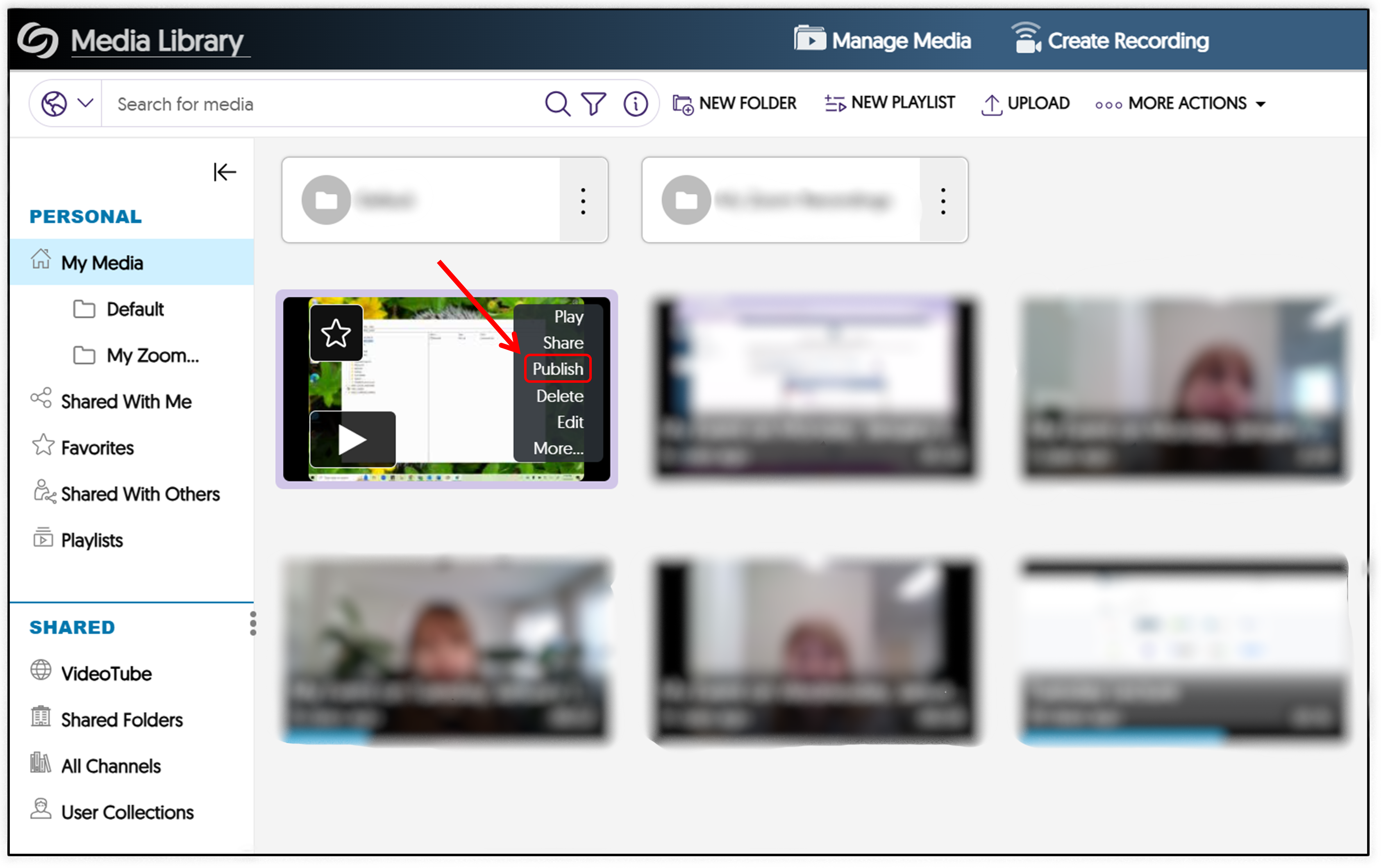Click the Default folder icon in the sidebar
The height and width of the screenshot is (868, 1381).
coord(84,309)
